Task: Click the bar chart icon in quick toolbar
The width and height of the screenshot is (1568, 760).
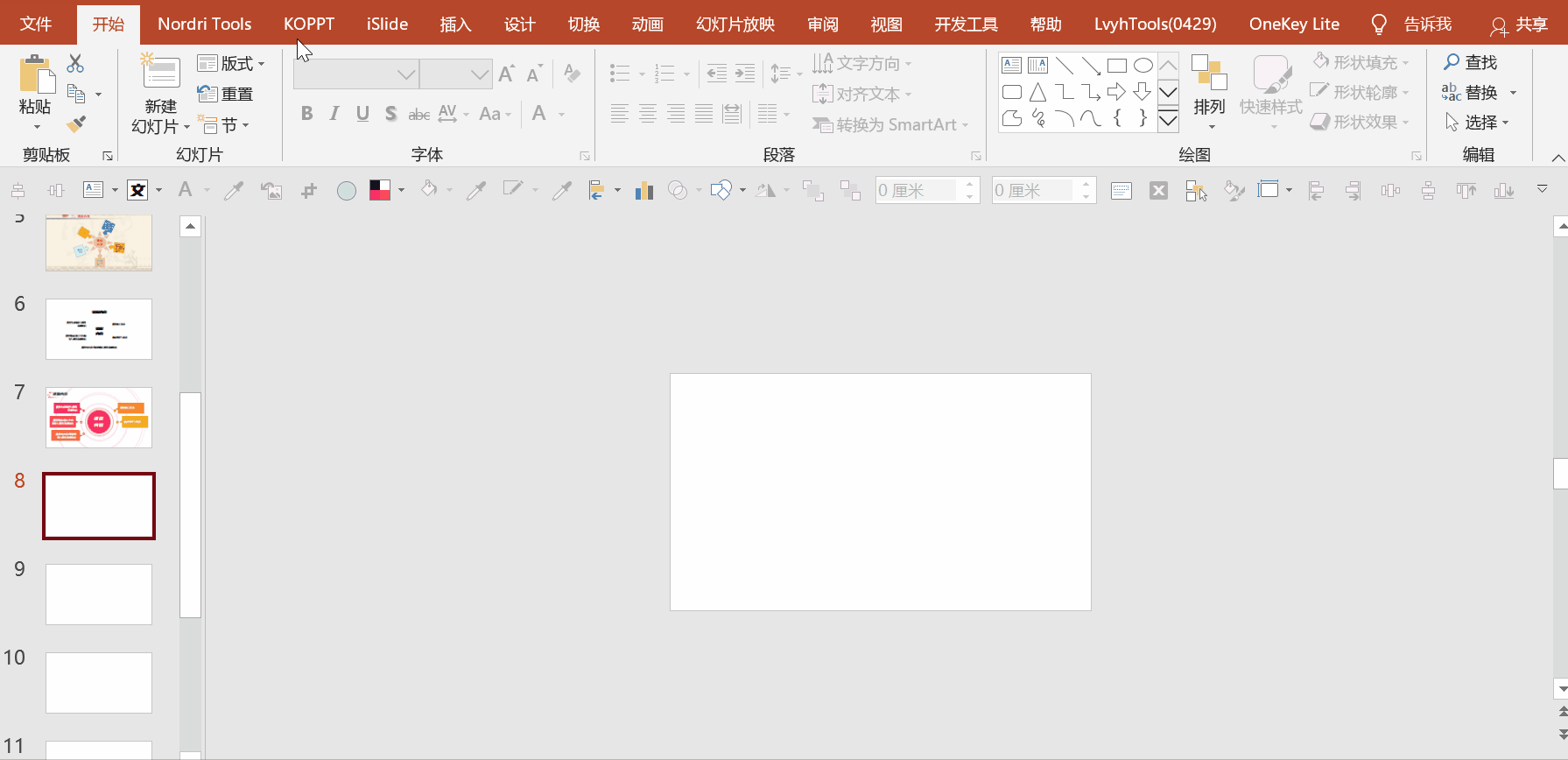Action: pos(644,190)
